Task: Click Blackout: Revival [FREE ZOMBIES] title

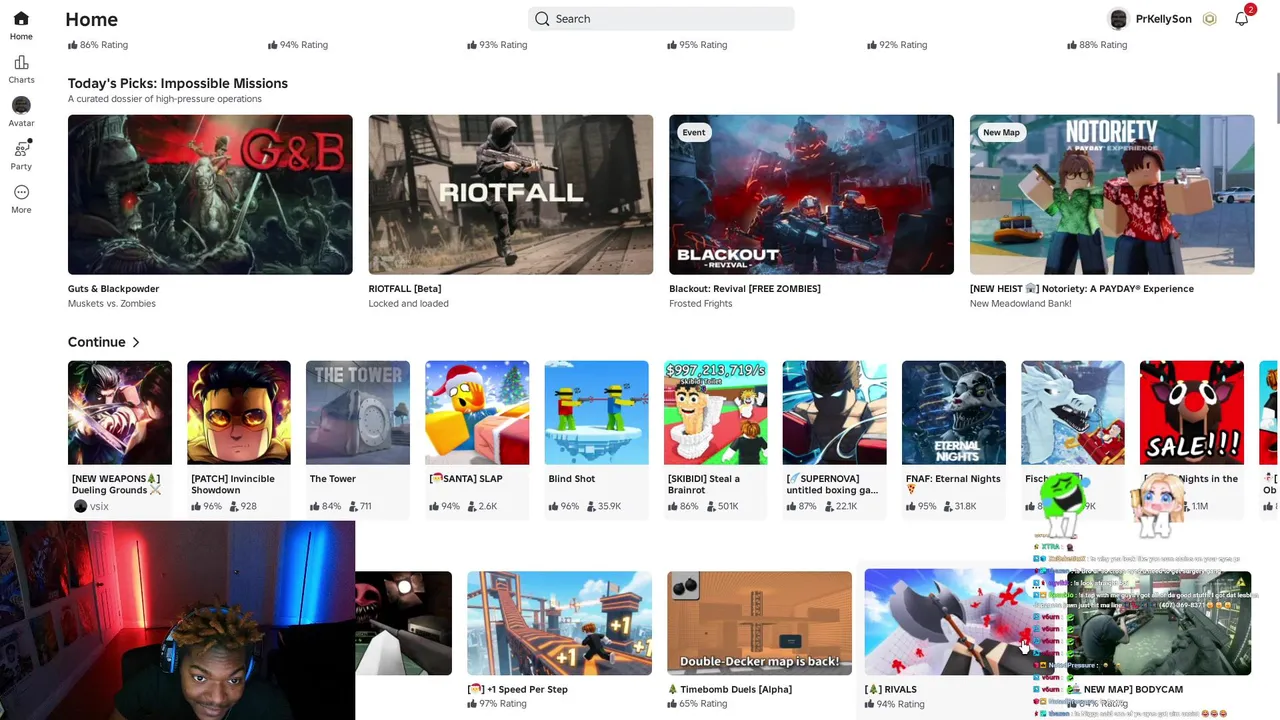Action: [745, 288]
